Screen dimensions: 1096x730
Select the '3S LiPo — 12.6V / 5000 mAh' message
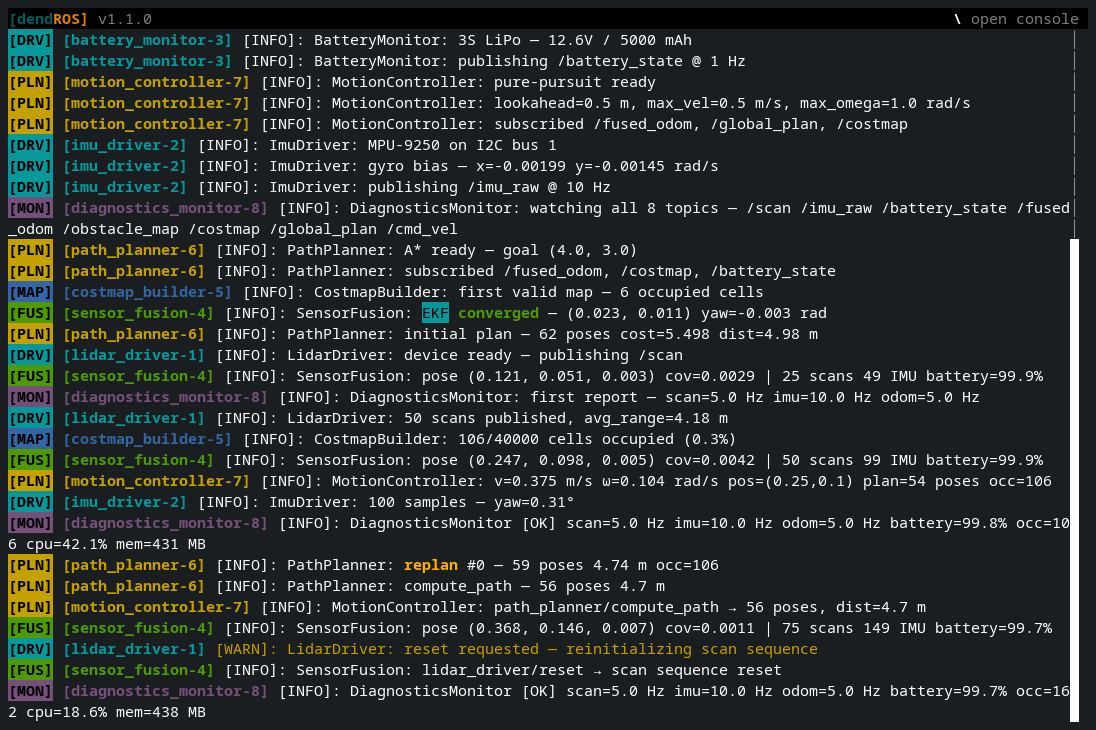point(575,40)
